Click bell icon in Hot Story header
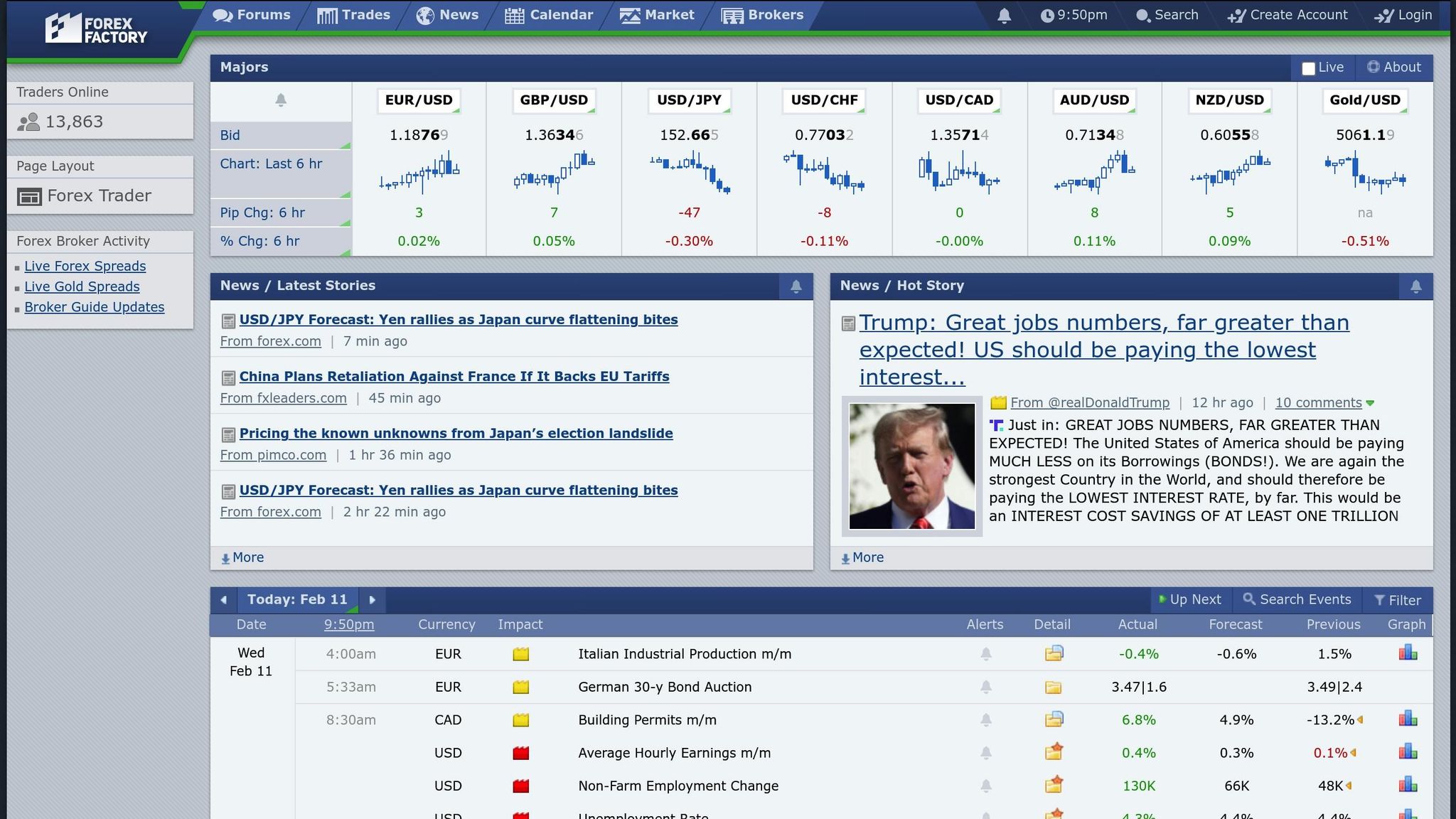Image resolution: width=1456 pixels, height=819 pixels. click(x=1415, y=286)
